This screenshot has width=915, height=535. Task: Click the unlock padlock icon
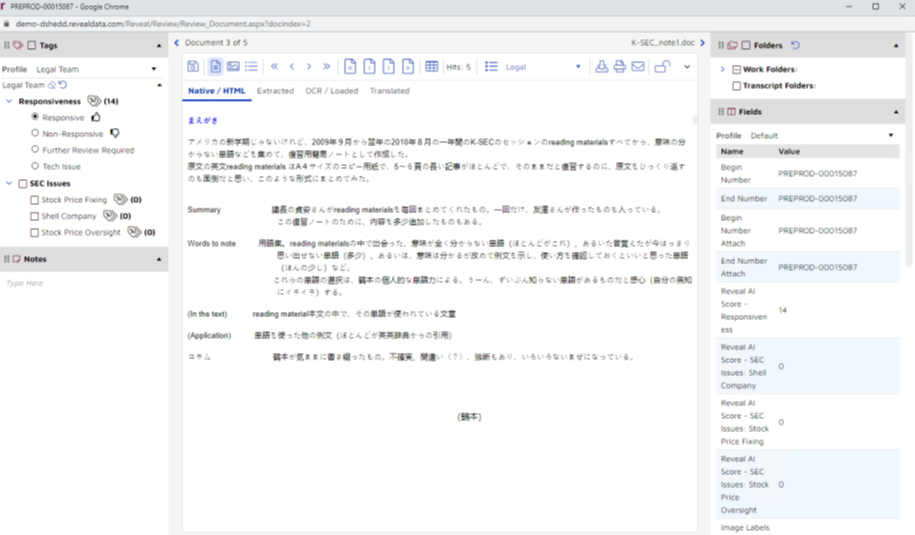click(x=661, y=67)
